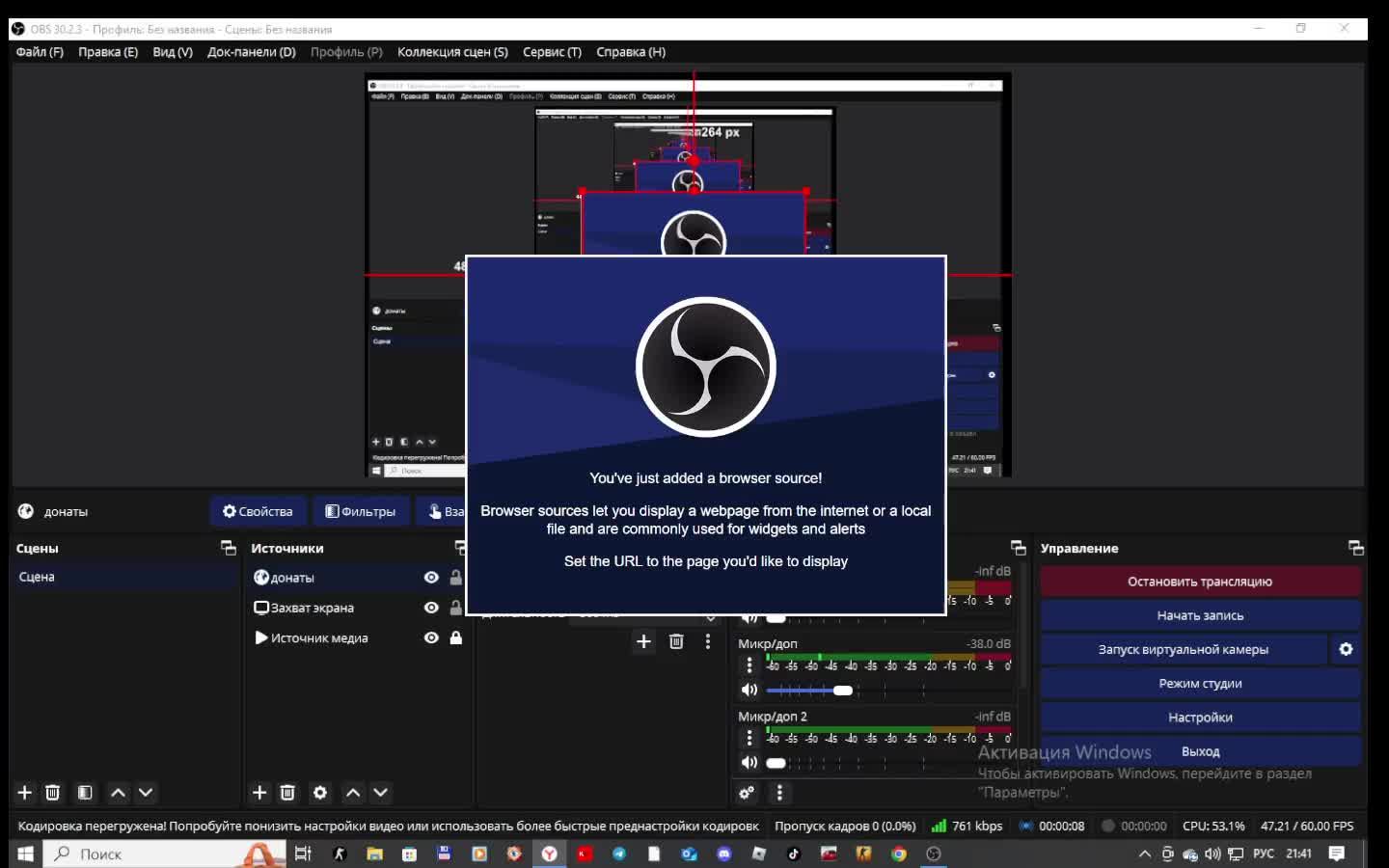Open scene filters icon in Сцены panel
This screenshot has height=868, width=1389.
point(85,793)
